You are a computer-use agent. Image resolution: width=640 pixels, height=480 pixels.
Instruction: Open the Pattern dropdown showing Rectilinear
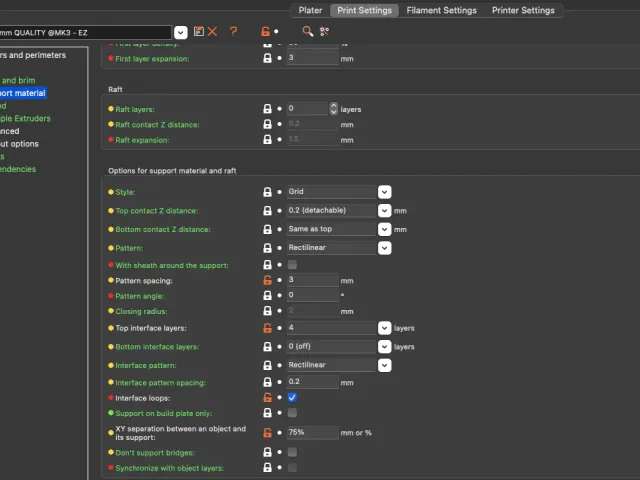tap(384, 248)
